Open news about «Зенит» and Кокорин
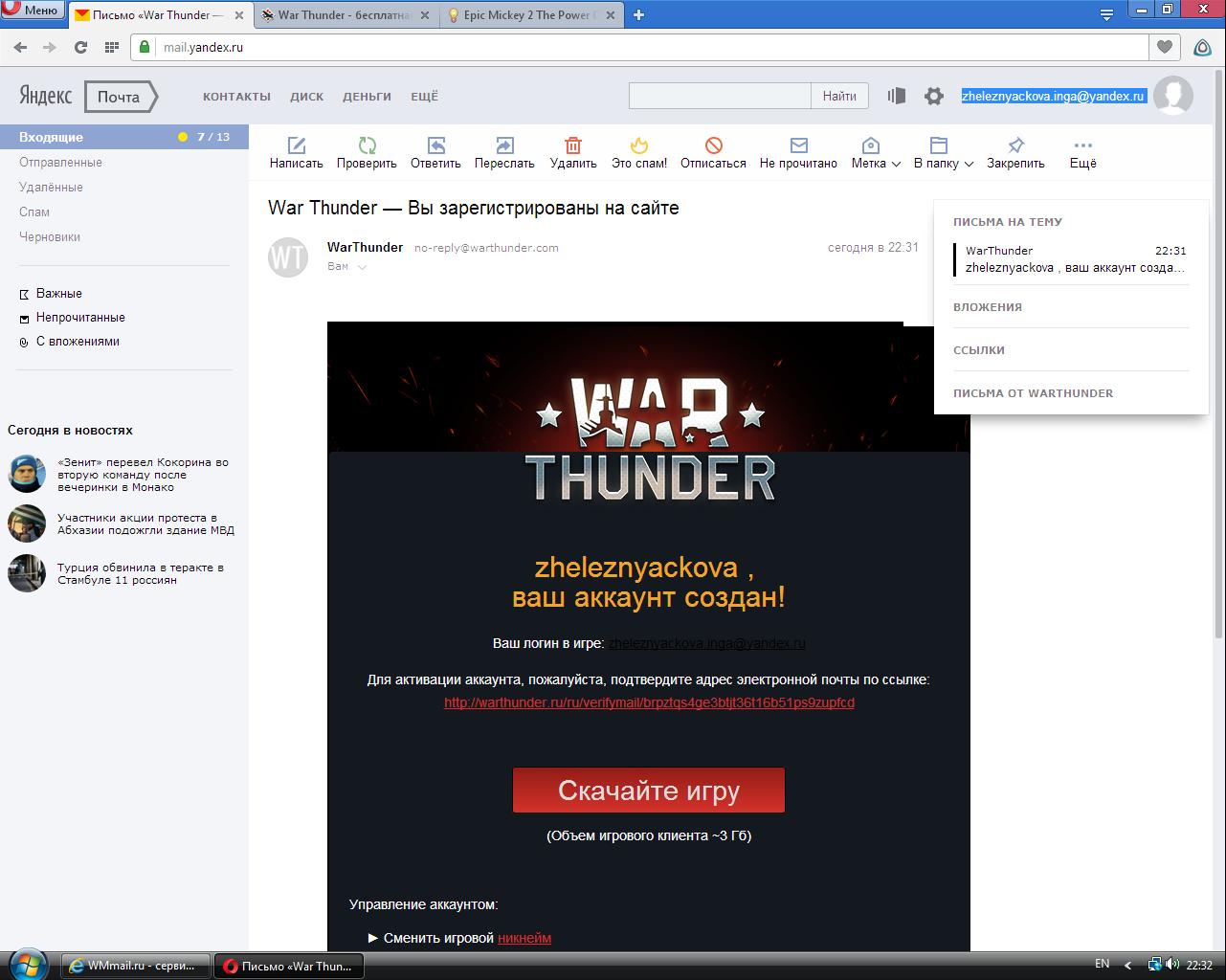 point(143,475)
